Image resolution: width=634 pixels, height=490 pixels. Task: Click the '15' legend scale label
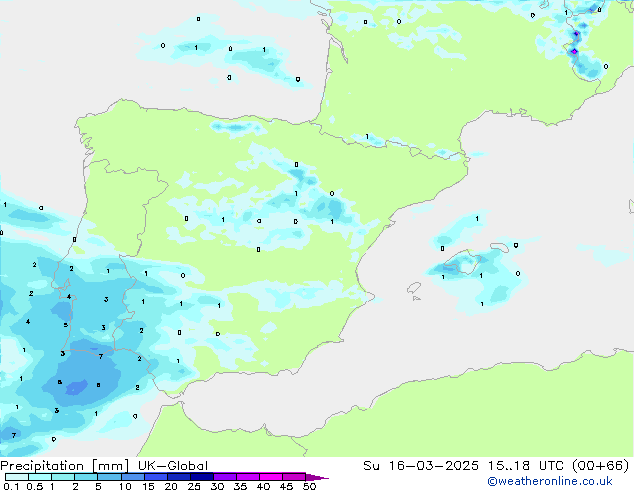click(x=148, y=486)
